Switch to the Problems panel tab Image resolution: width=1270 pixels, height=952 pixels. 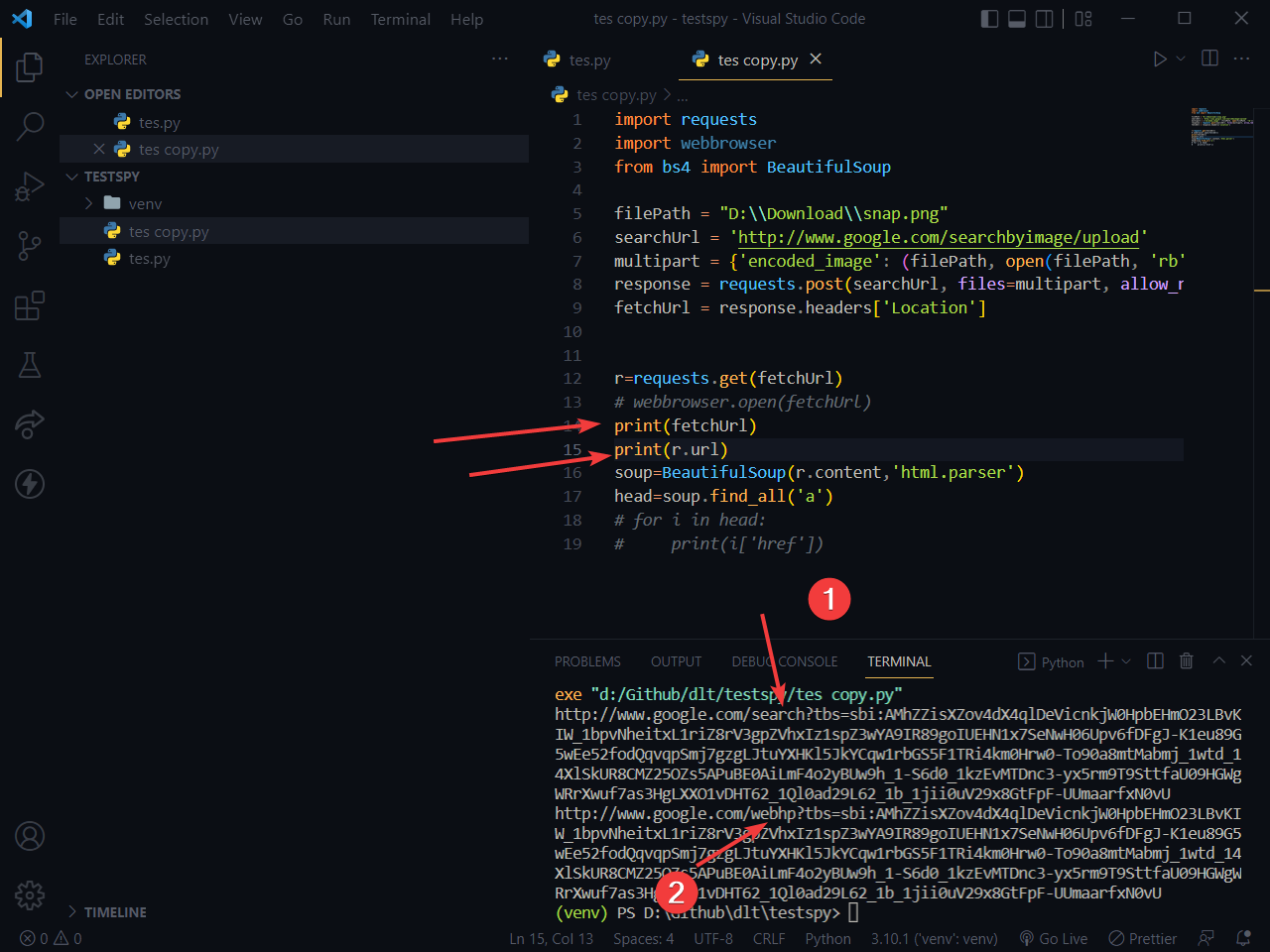[587, 661]
